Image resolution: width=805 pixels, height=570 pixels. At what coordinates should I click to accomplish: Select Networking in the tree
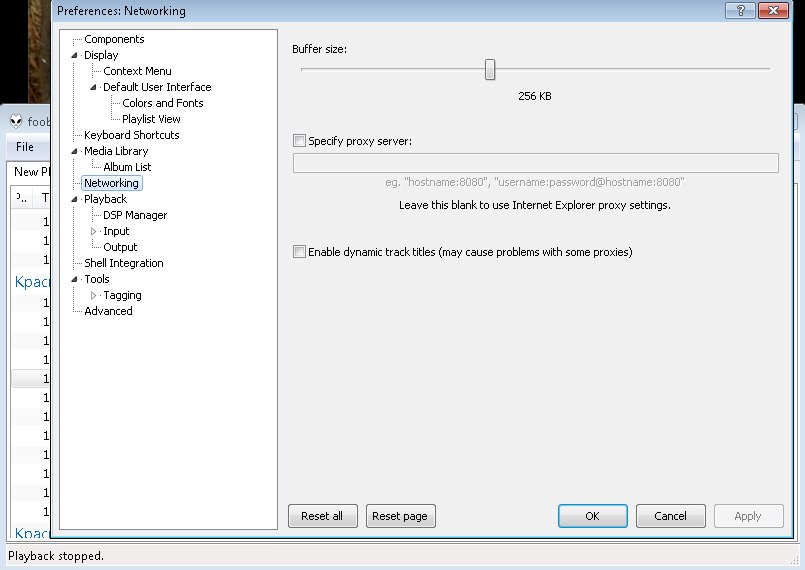click(x=111, y=183)
